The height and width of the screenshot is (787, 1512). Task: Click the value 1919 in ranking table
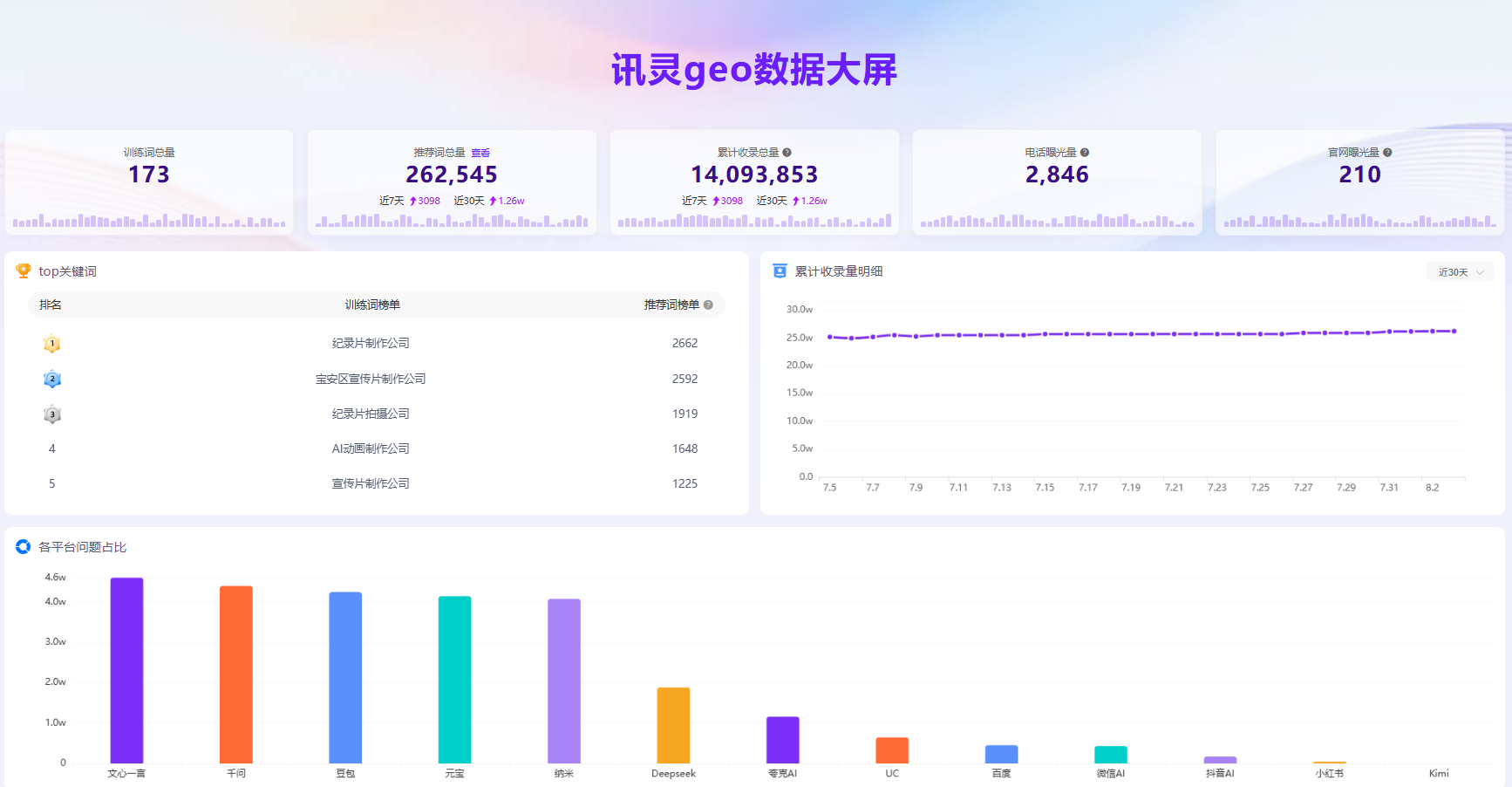[684, 414]
